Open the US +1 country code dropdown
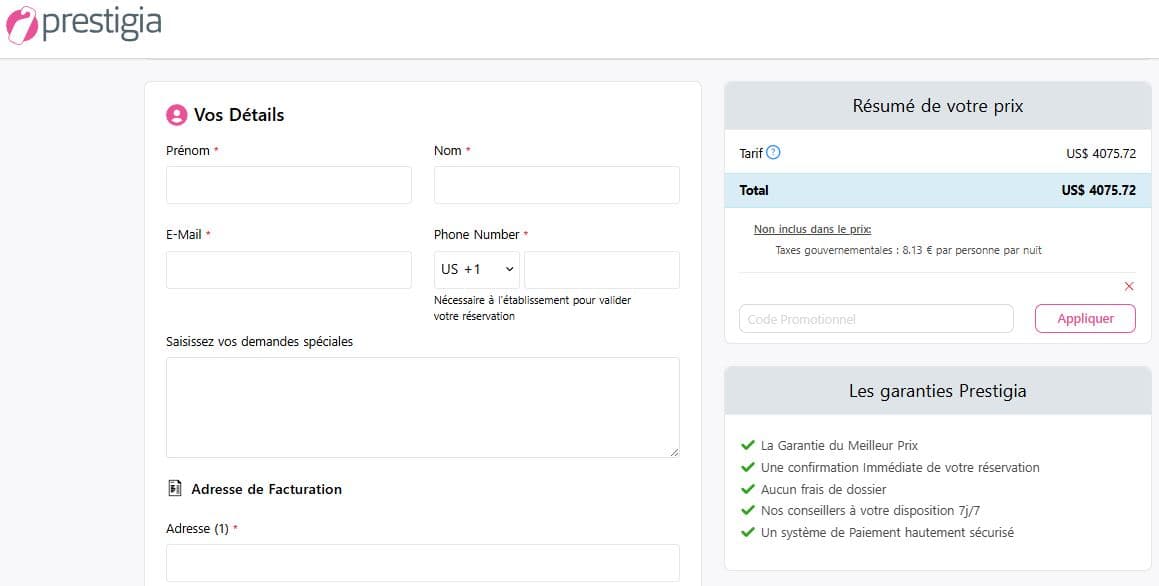Image resolution: width=1159 pixels, height=586 pixels. coord(477,270)
